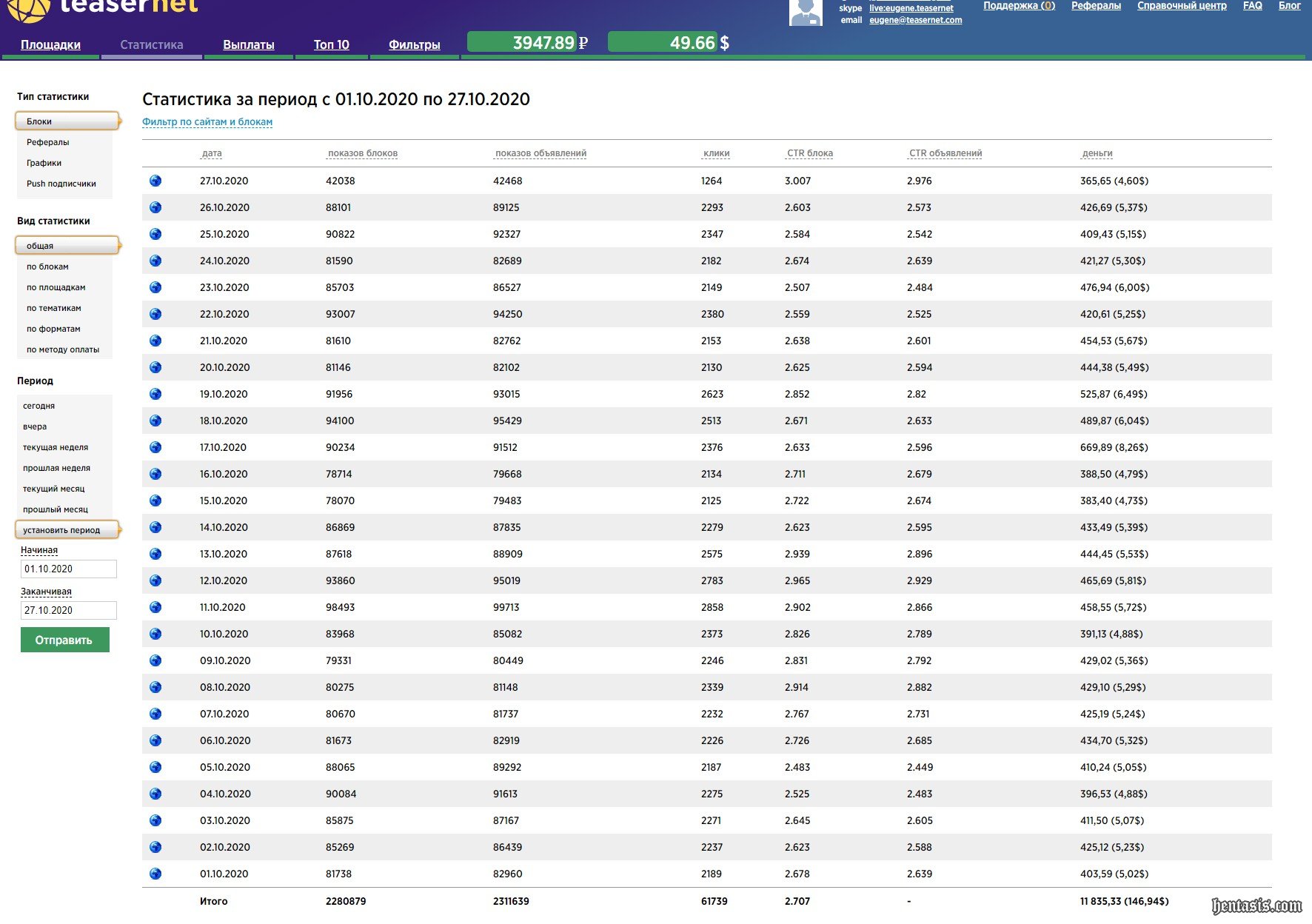Click the teasernet logo
Viewport: 1312px width, 924px height.
104,7
